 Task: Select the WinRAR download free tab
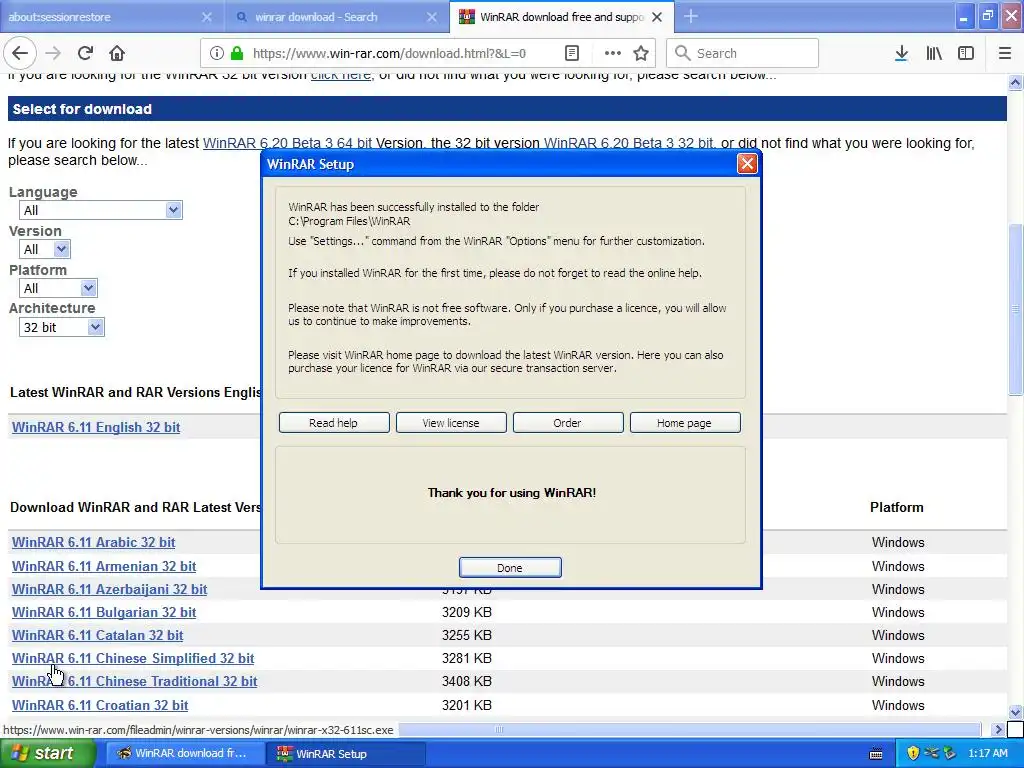[562, 17]
